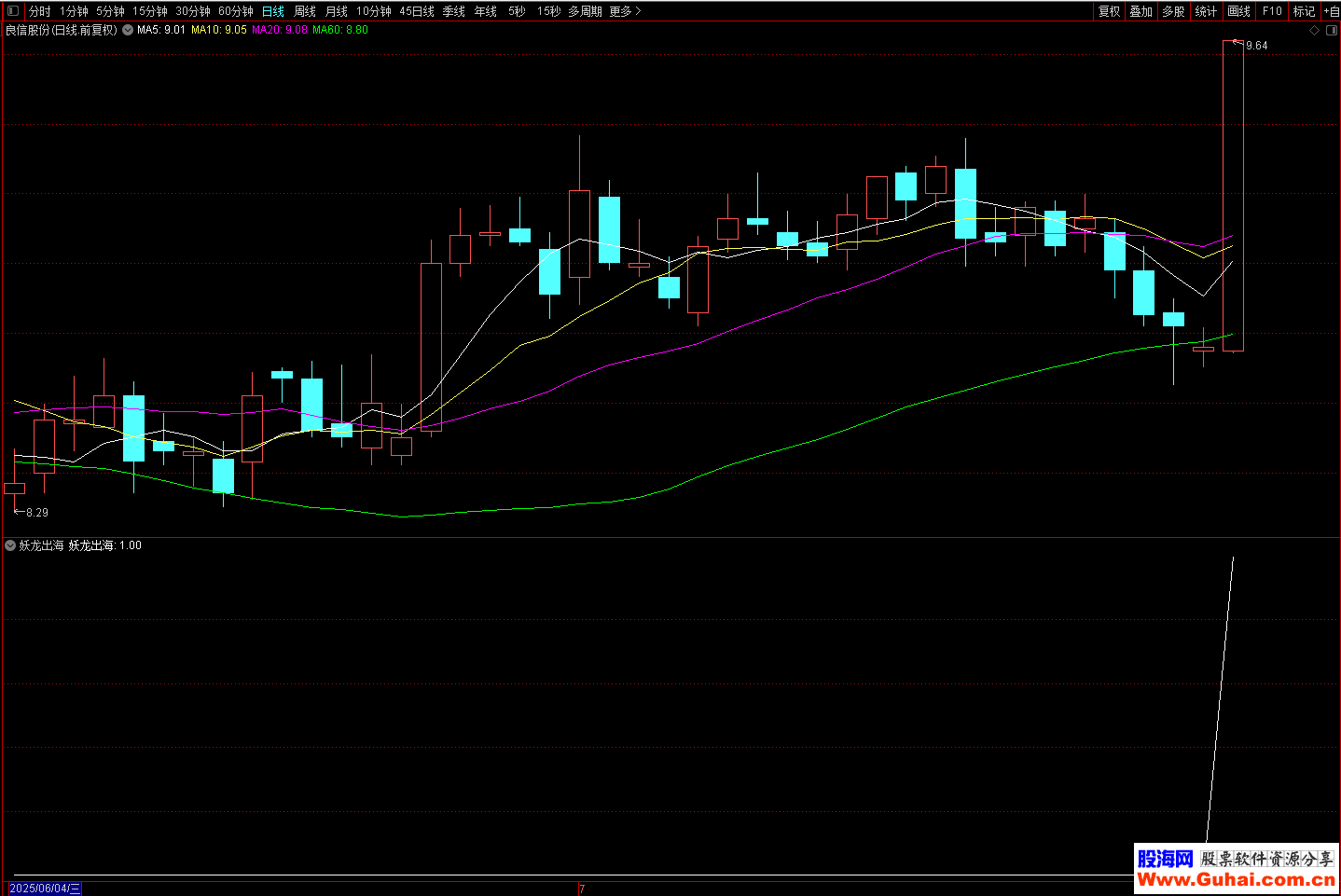Click the latest tall red limit-up candlestick
The image size is (1341, 896).
(1233, 196)
